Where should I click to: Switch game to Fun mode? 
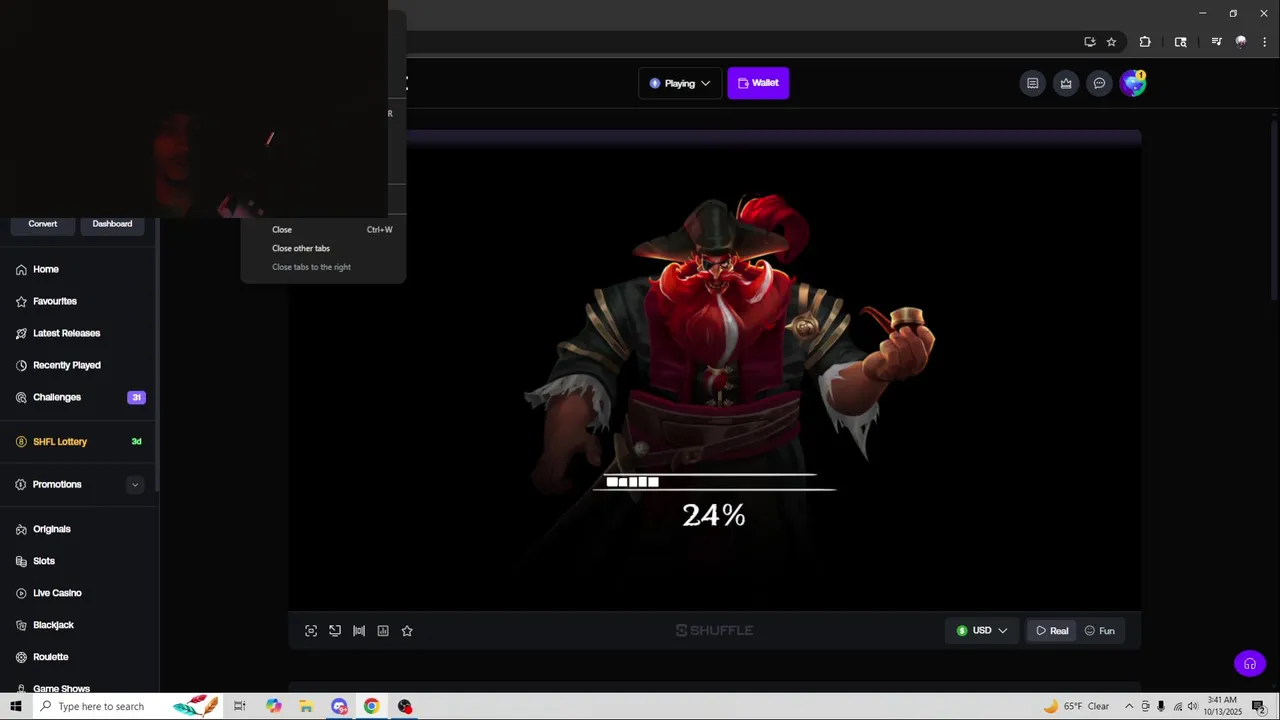tap(1099, 631)
